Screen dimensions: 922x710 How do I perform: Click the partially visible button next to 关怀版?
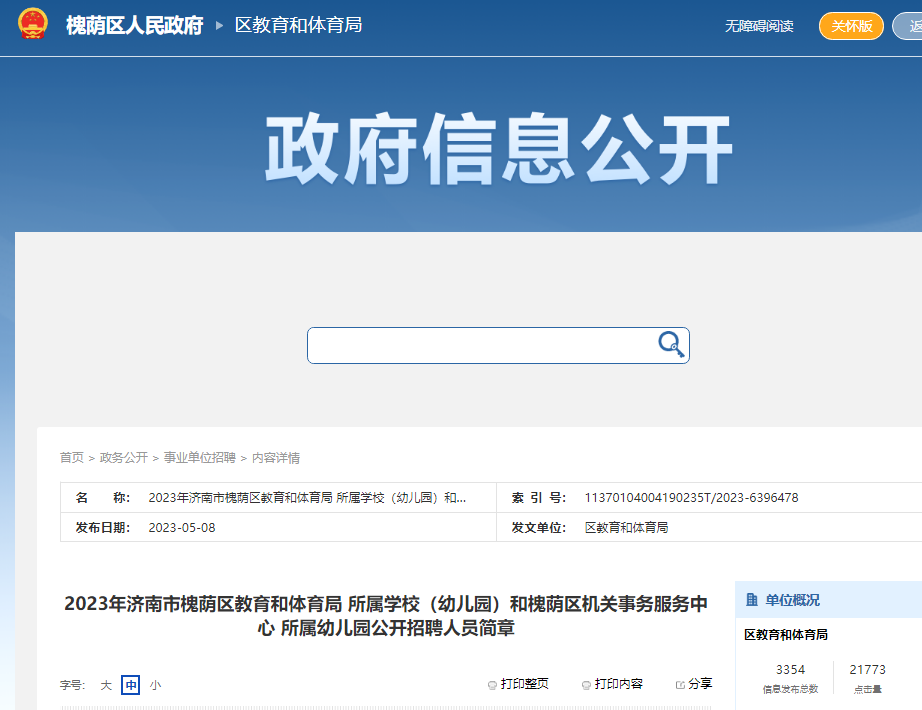coord(907,26)
